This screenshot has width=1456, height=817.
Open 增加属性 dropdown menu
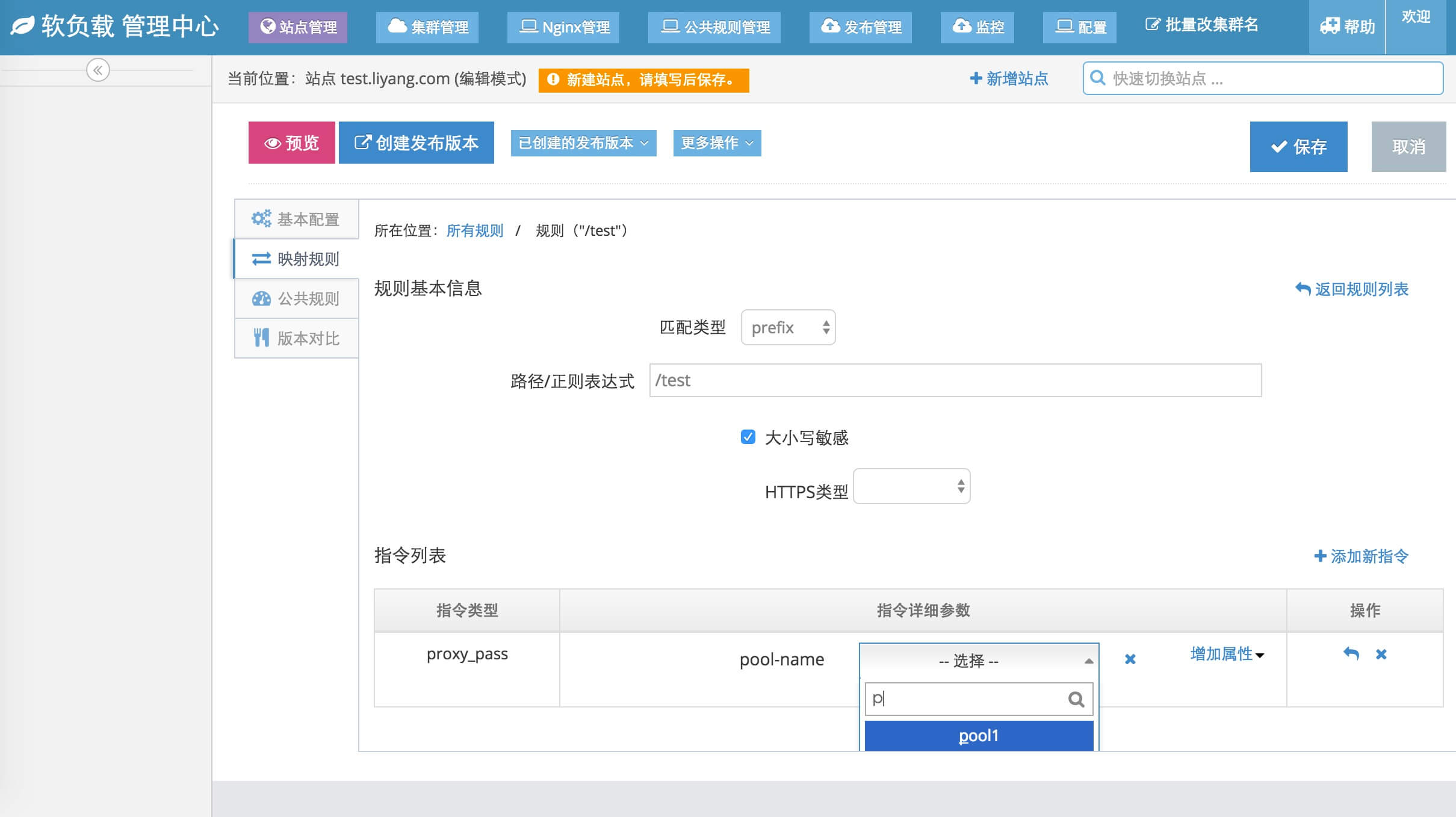tap(1227, 654)
